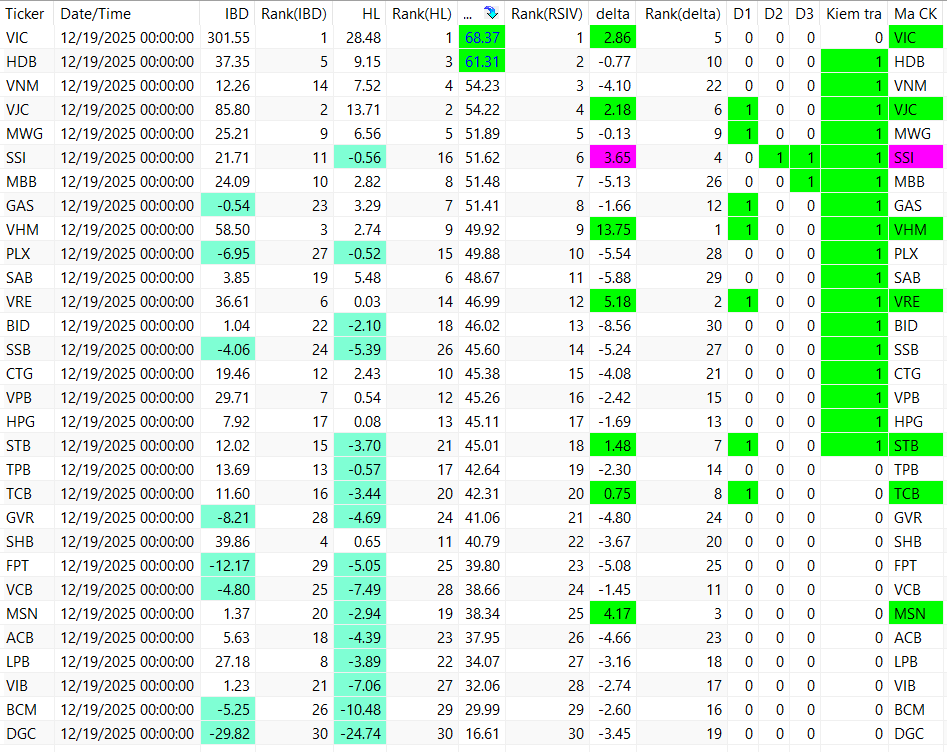The height and width of the screenshot is (752, 947).
Task: Click the sort arrow icon in the column header
Action: coord(491,13)
